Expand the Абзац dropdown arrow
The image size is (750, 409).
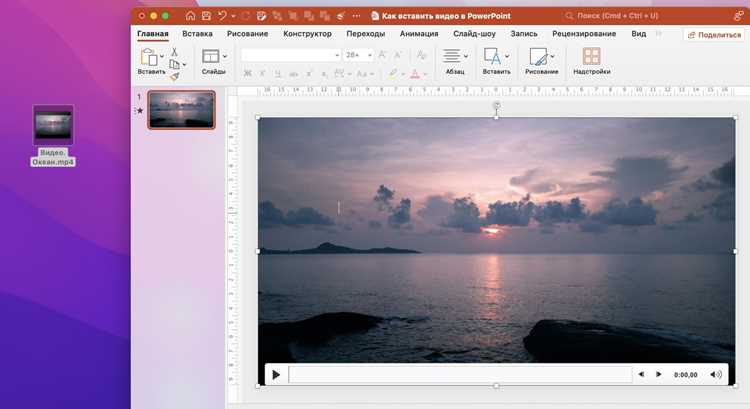(466, 56)
